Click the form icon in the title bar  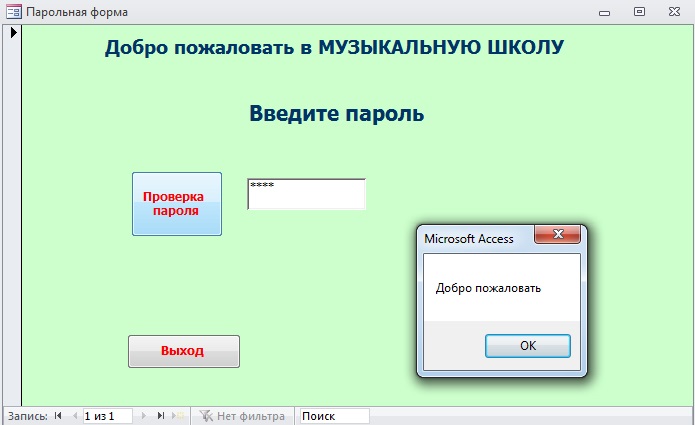pos(14,12)
